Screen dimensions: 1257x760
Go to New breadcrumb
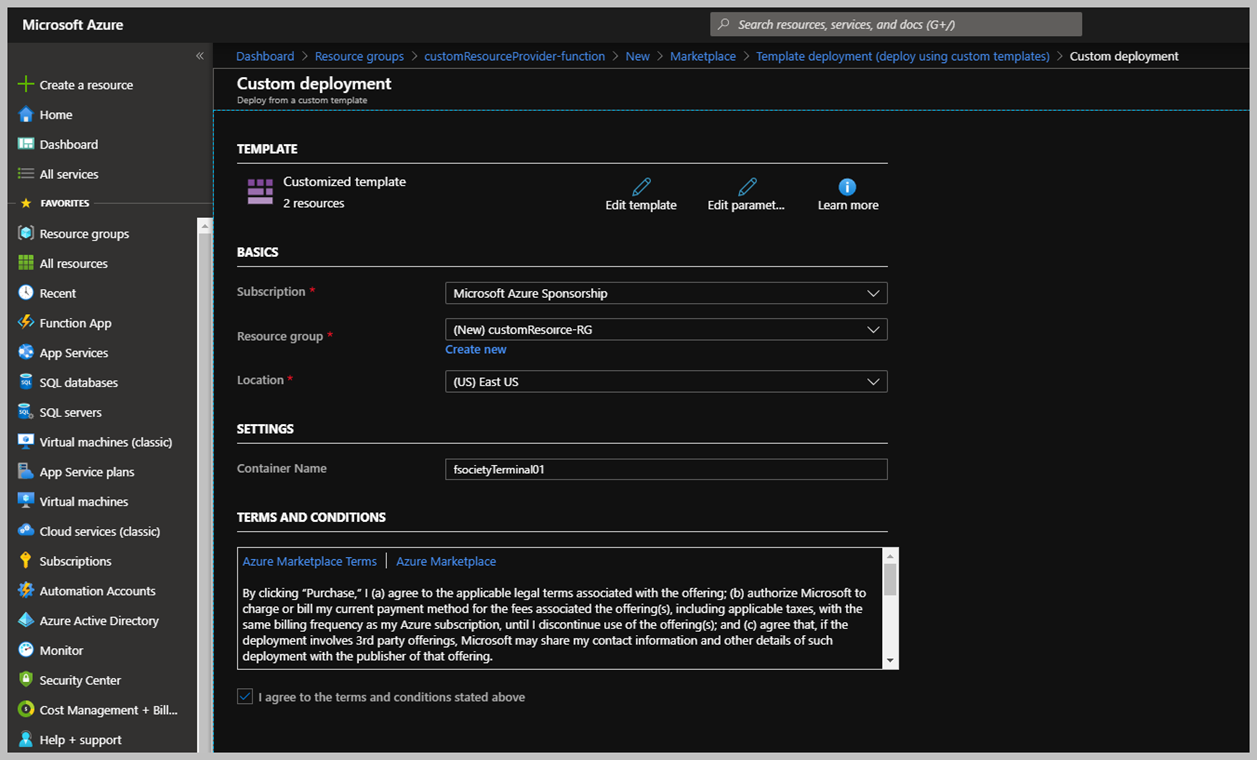(637, 57)
